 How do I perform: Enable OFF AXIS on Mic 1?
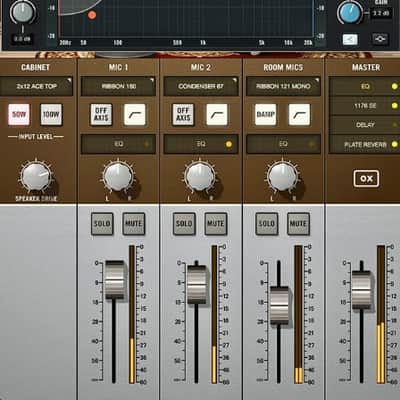[x=101, y=114]
